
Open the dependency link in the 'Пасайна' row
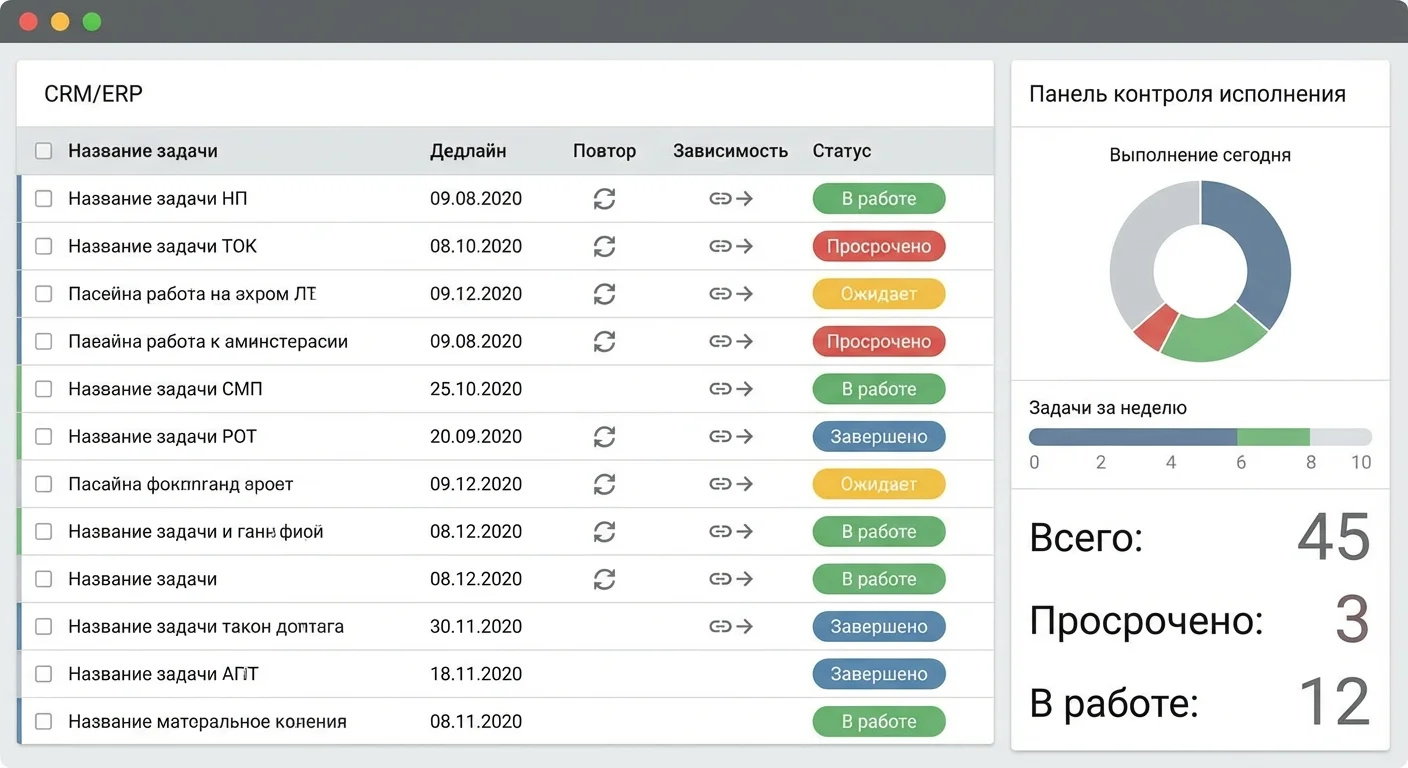731,484
